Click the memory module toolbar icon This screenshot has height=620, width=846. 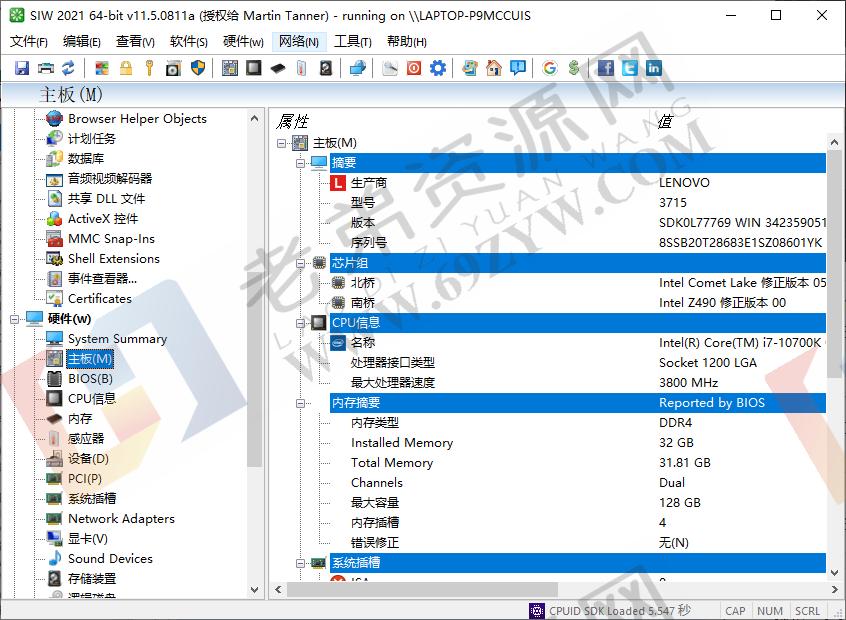(278, 68)
